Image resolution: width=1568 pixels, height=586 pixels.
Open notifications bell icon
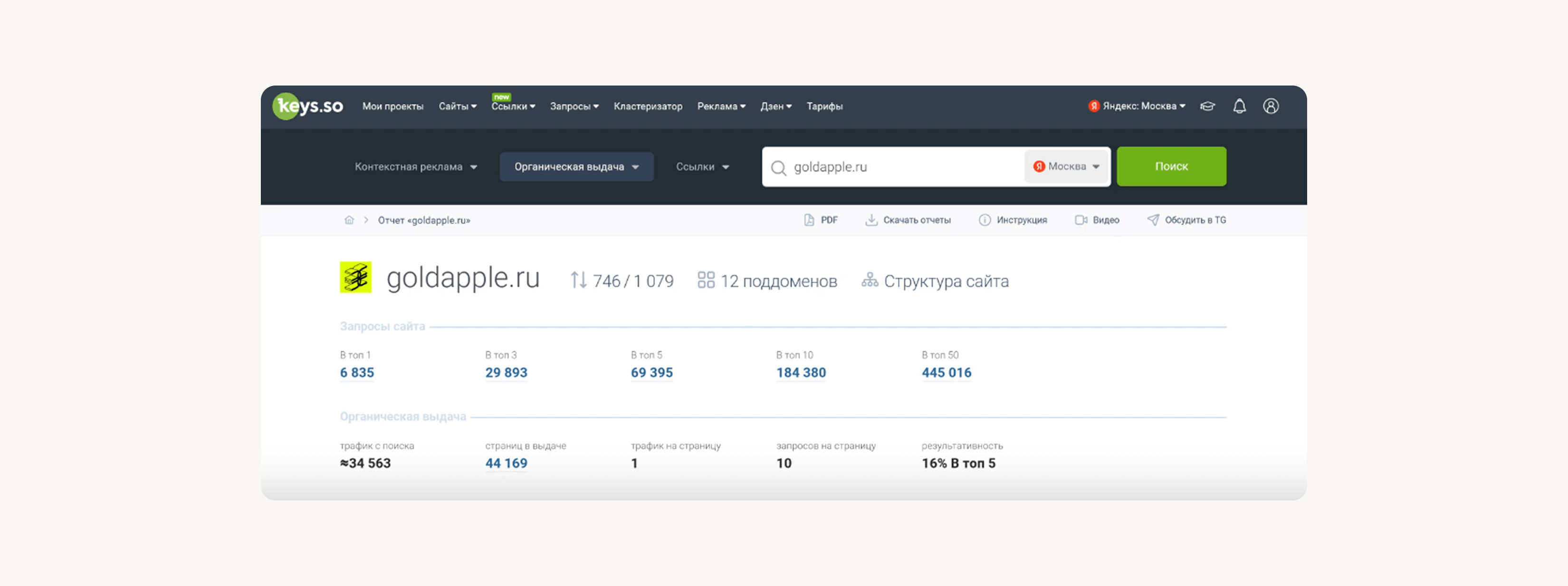pos(1239,106)
